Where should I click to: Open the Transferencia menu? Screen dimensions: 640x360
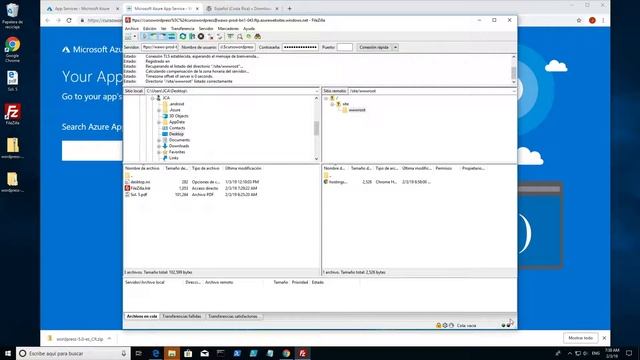click(182, 29)
